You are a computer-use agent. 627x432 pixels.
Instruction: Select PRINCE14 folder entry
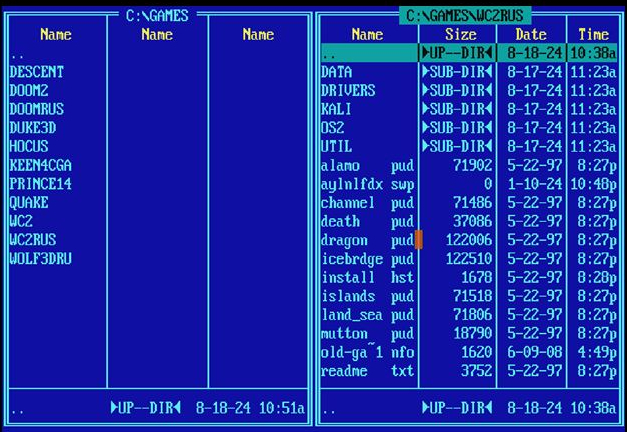tap(40, 184)
